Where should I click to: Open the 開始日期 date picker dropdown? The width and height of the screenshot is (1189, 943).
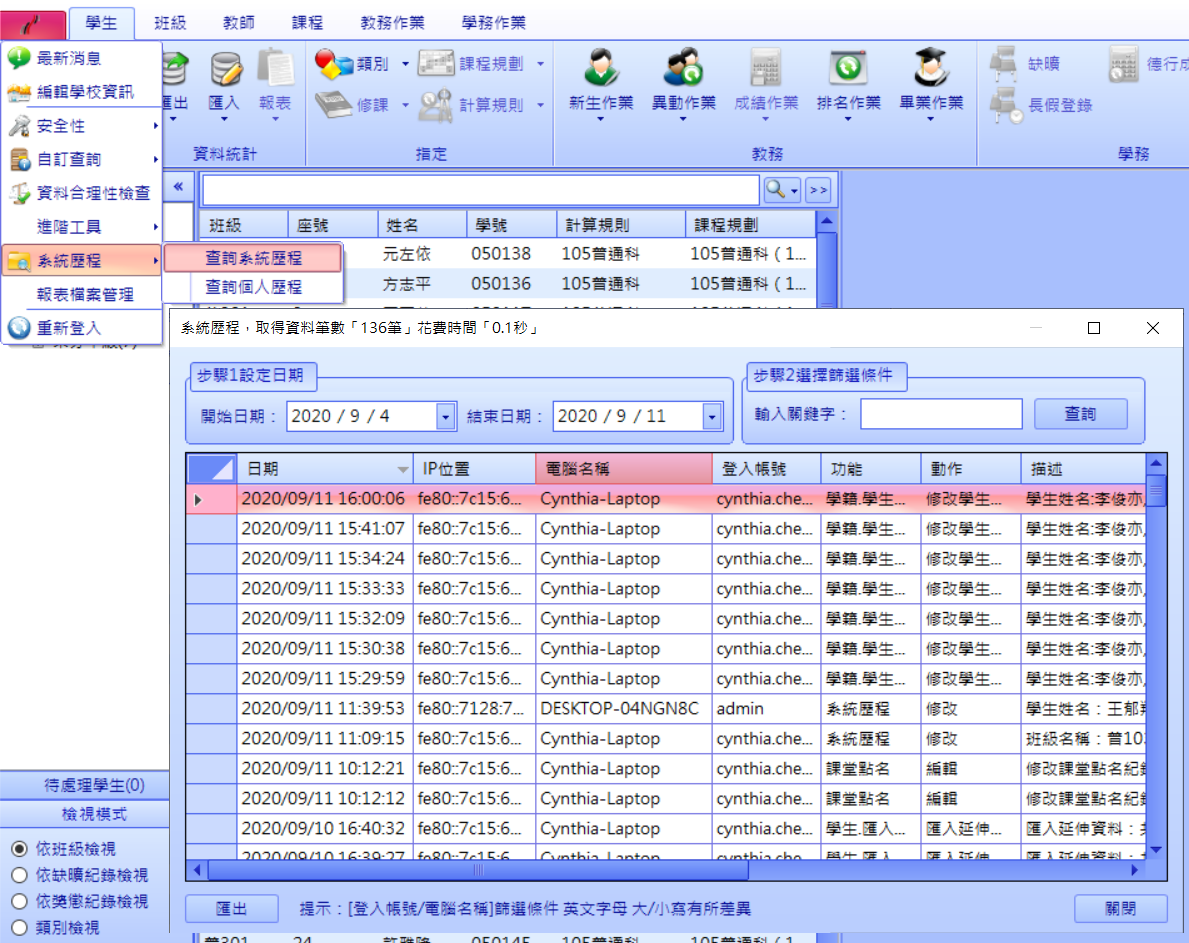point(446,416)
